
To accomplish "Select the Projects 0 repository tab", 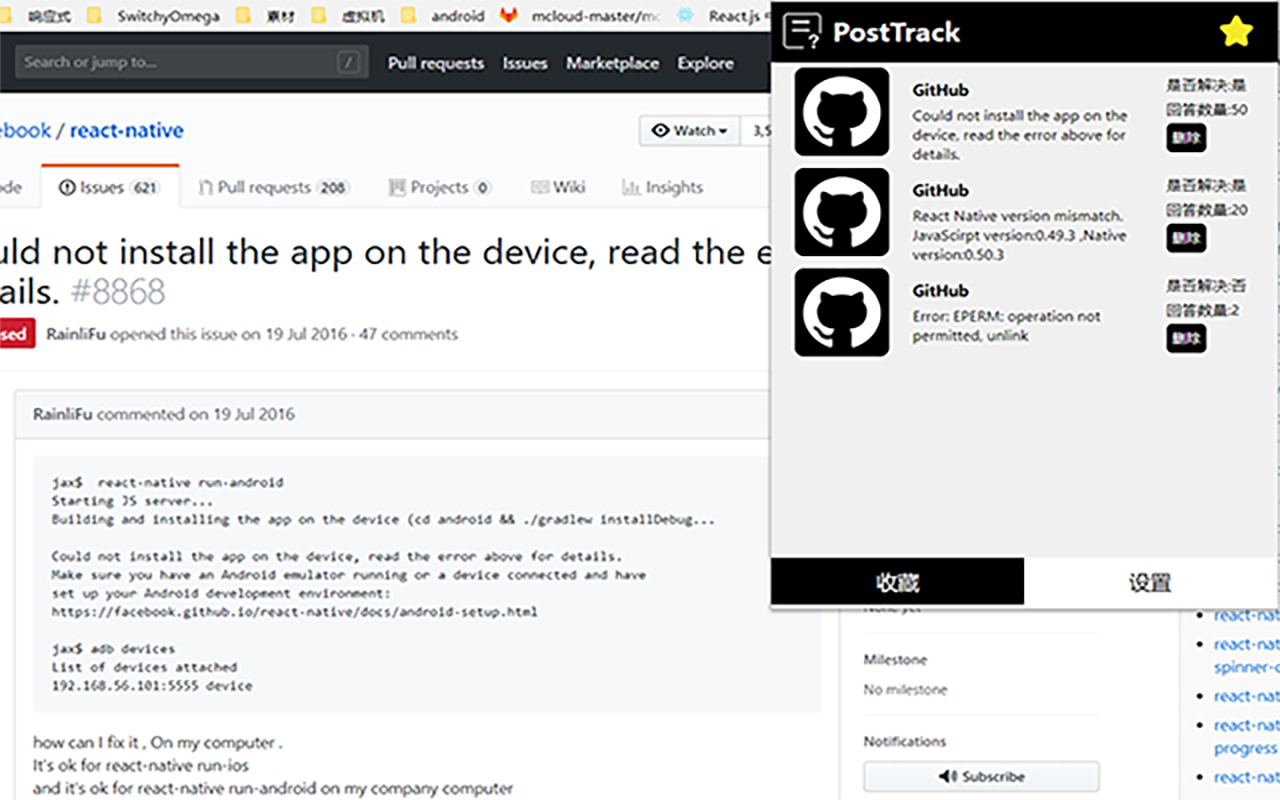I will 439,187.
